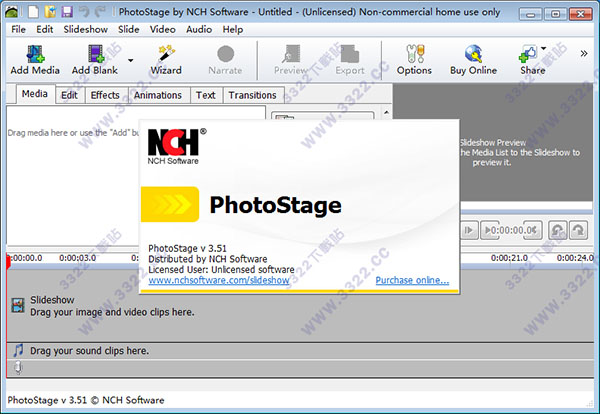Click 'Drag media here' hint in media list
This screenshot has height=414, width=600.
73,133
